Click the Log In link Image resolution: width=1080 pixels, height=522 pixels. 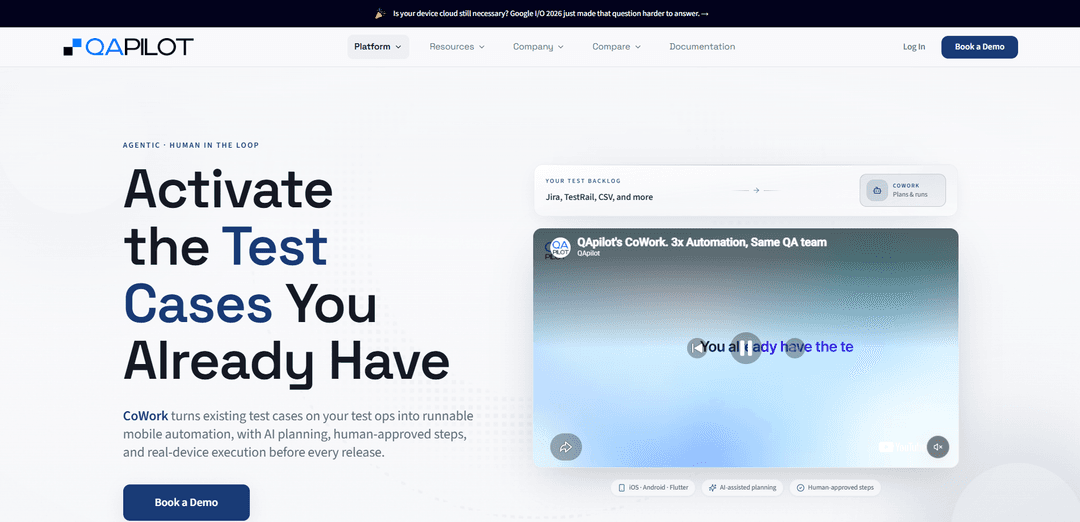tap(914, 47)
